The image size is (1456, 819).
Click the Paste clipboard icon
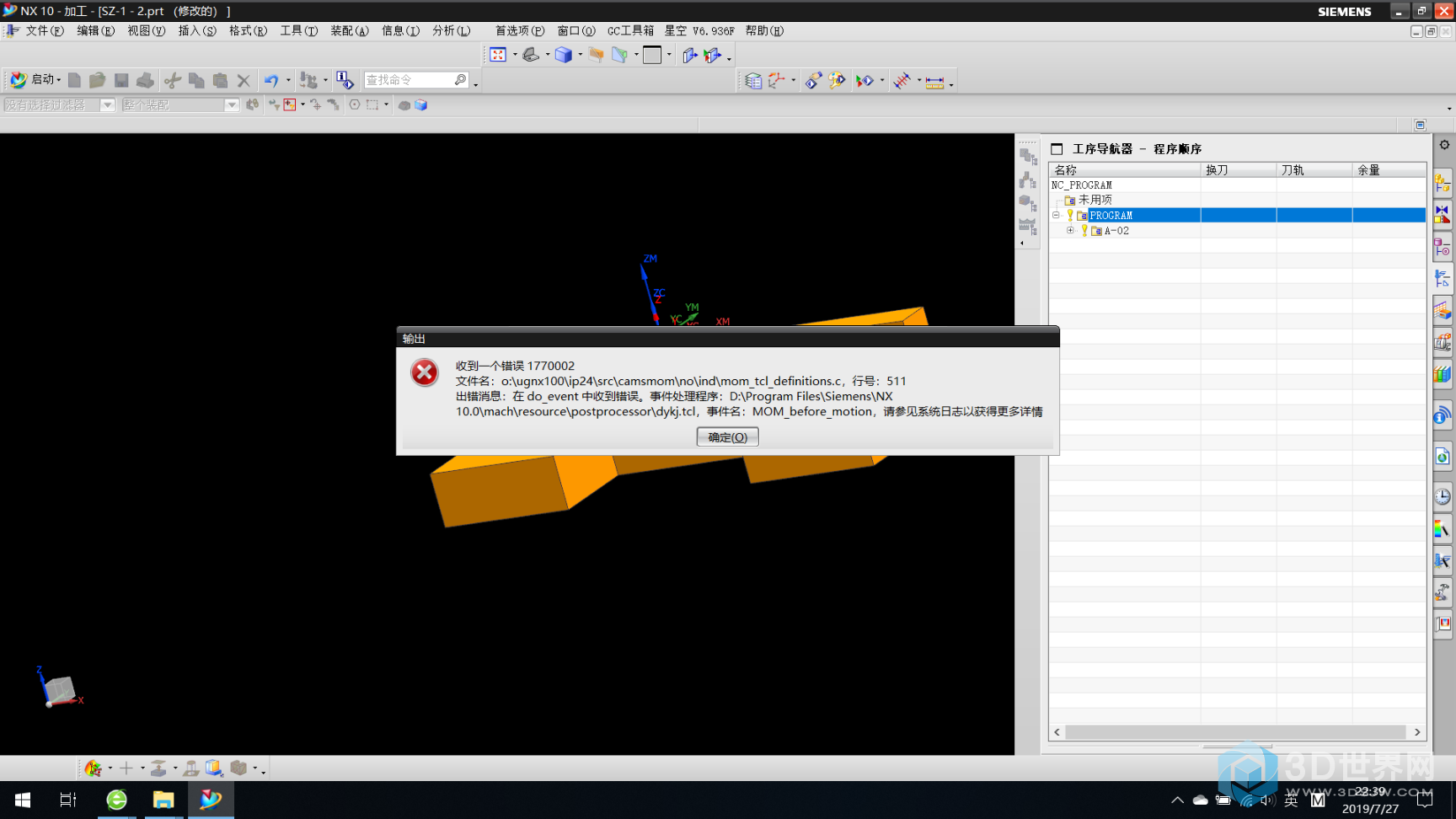(x=220, y=80)
